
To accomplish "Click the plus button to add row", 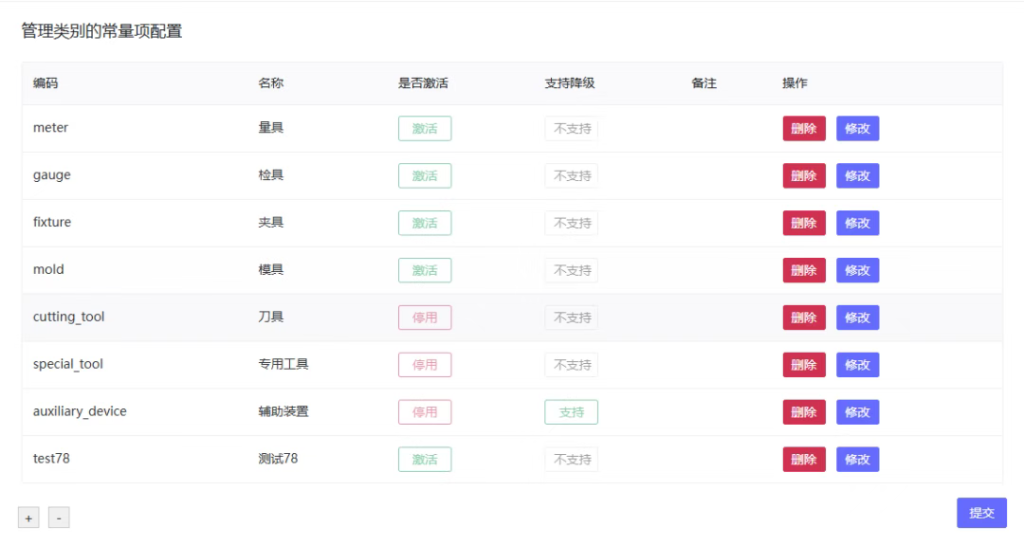I will tap(28, 518).
